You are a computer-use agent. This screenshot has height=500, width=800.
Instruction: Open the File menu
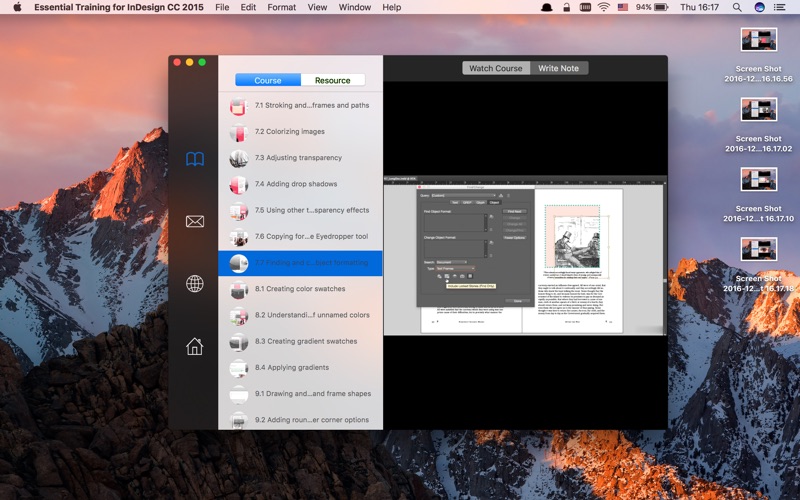pos(222,7)
